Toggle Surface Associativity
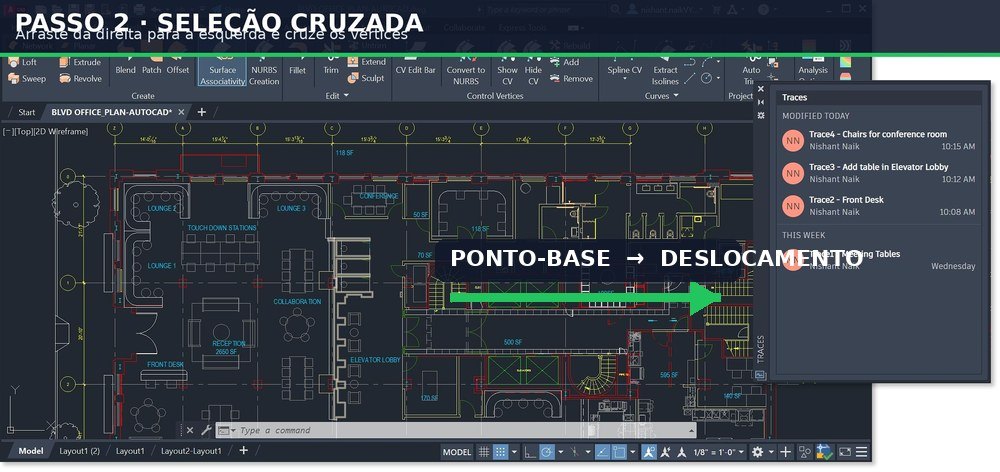This screenshot has width=1000, height=472. [223, 73]
